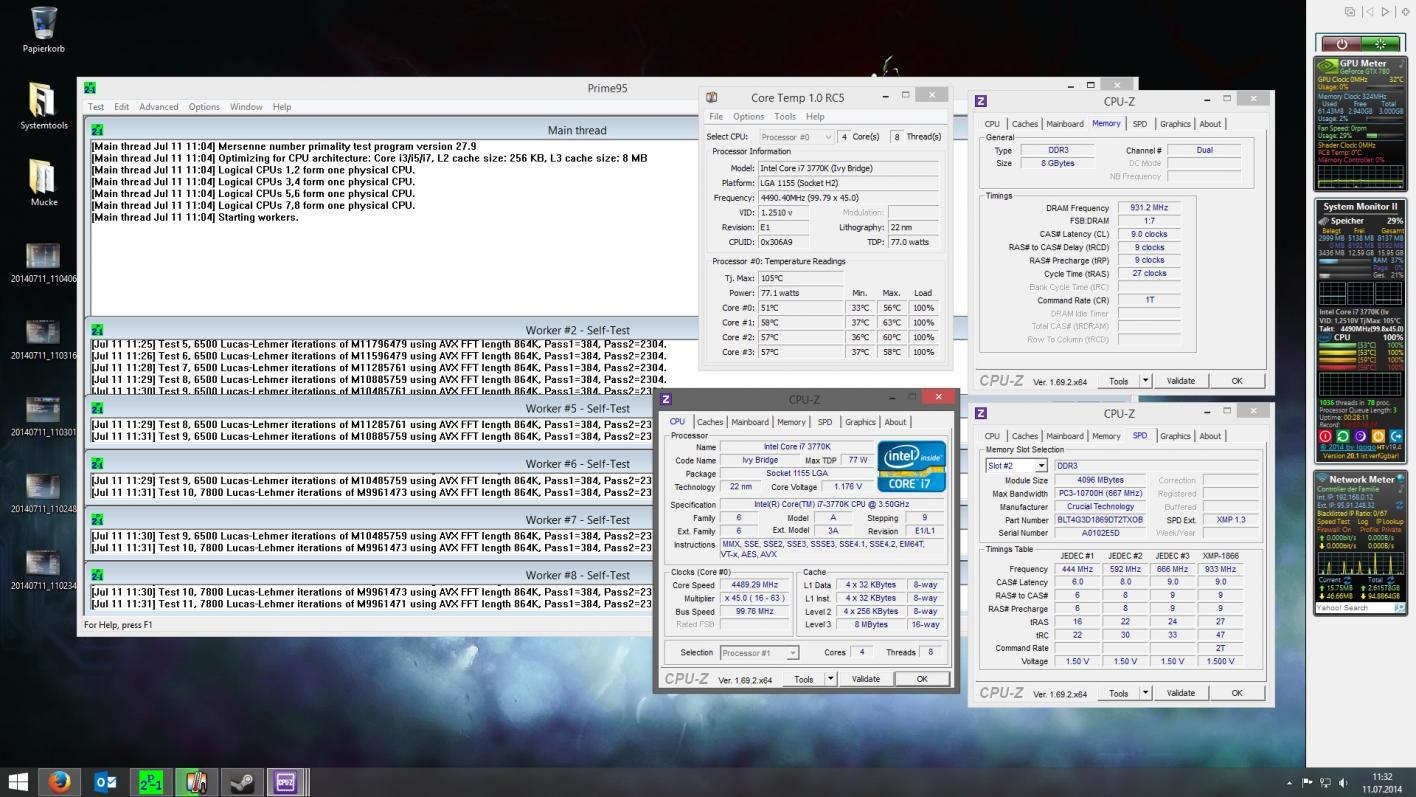Click the Intel Core i7 logo in CPU-Z
Screen dimensions: 1416x797
click(x=912, y=466)
